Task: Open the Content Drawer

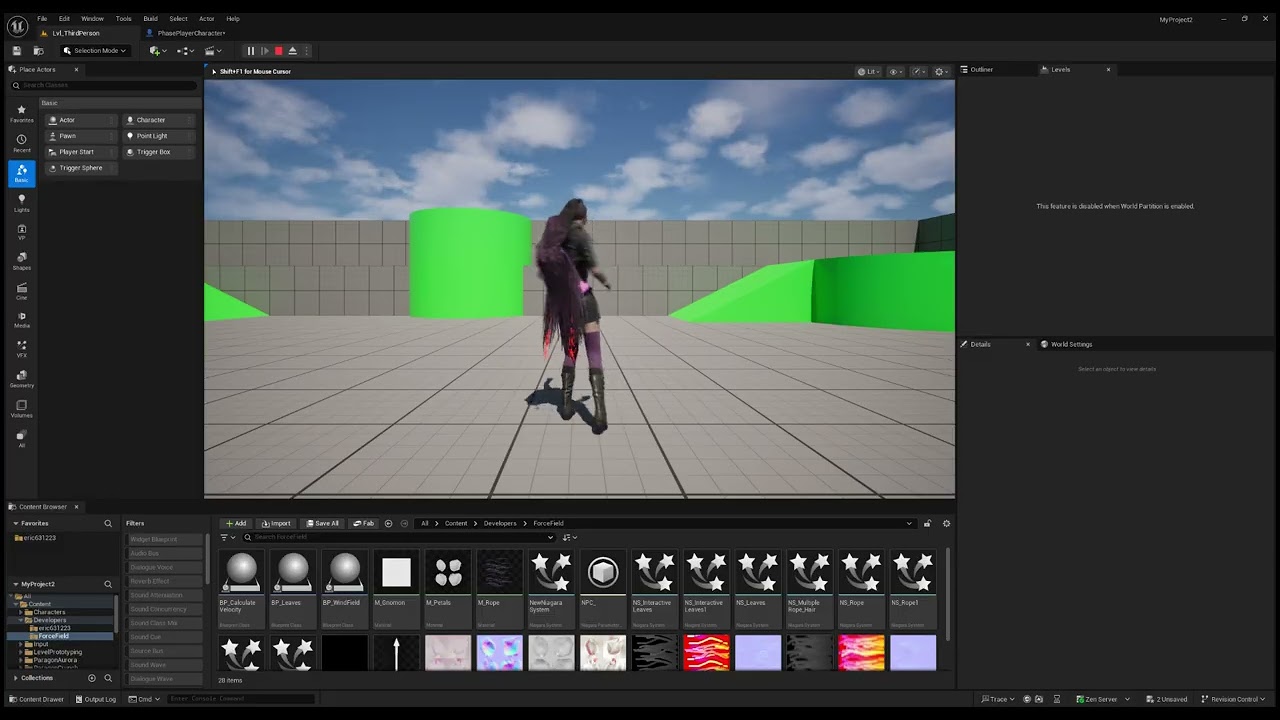Action: [x=36, y=699]
